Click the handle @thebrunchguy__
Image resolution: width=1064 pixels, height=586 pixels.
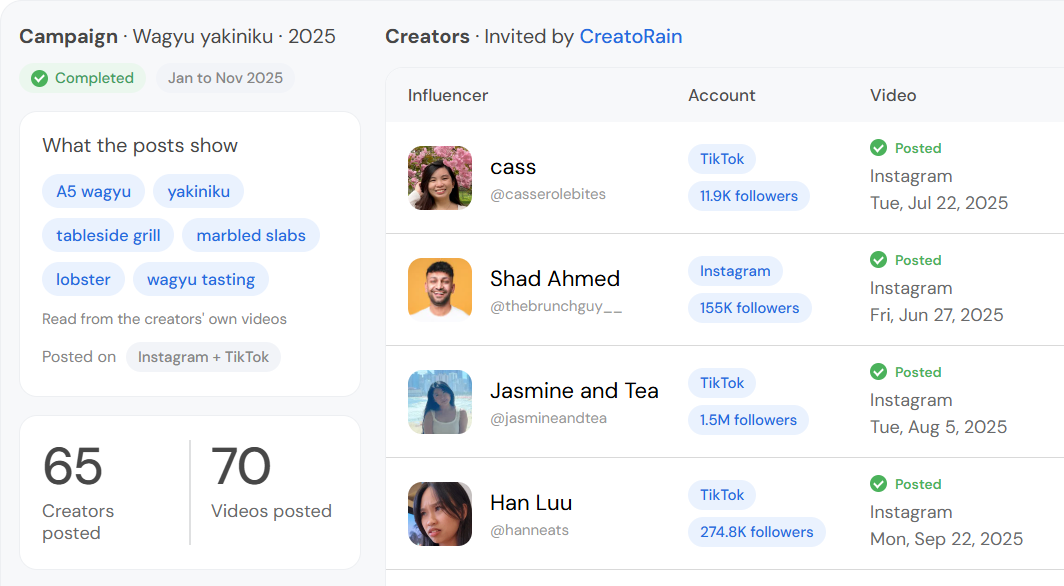(556, 307)
